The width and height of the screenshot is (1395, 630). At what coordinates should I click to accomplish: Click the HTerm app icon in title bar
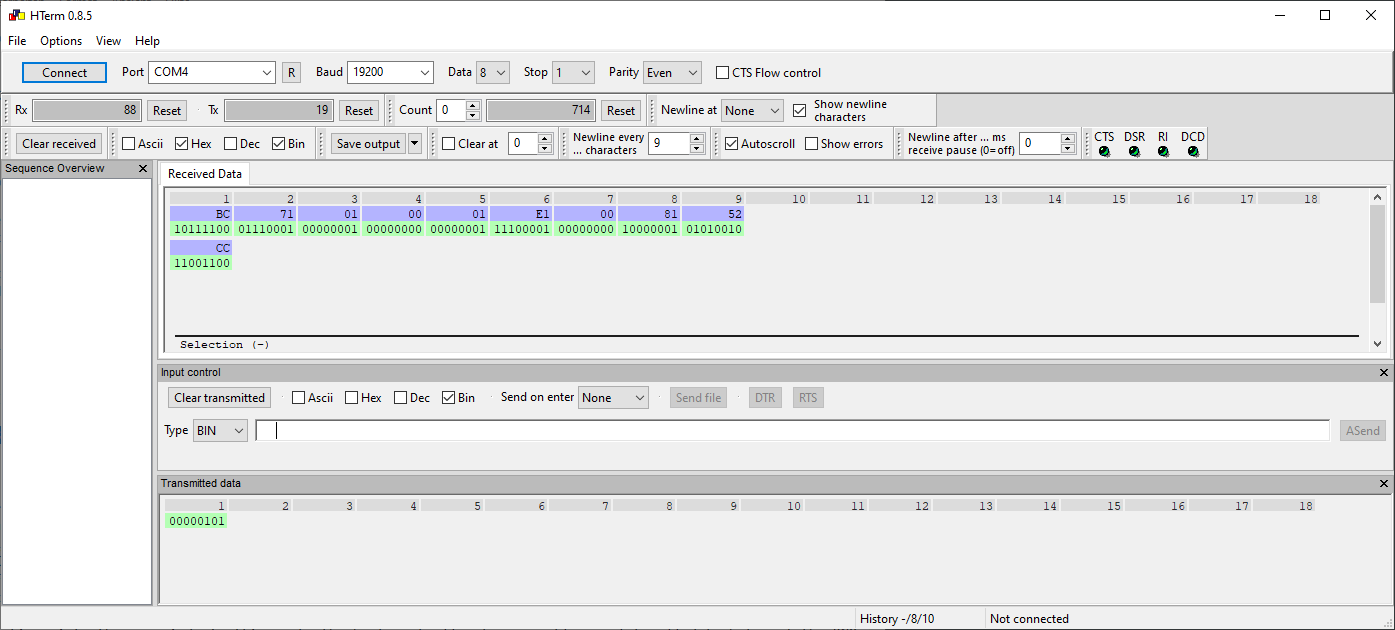click(15, 15)
